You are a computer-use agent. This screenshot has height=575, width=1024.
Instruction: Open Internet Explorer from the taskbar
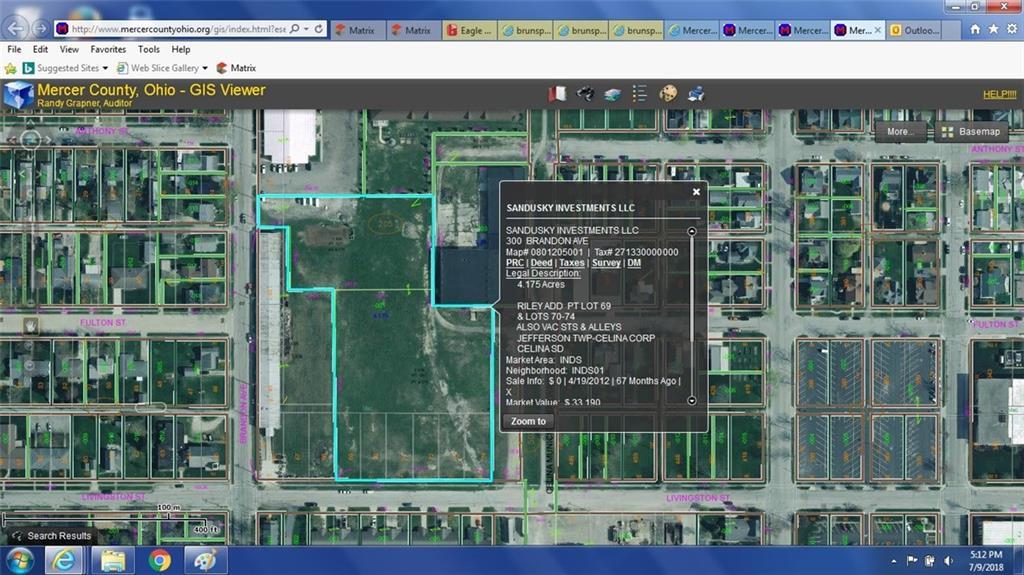point(64,561)
